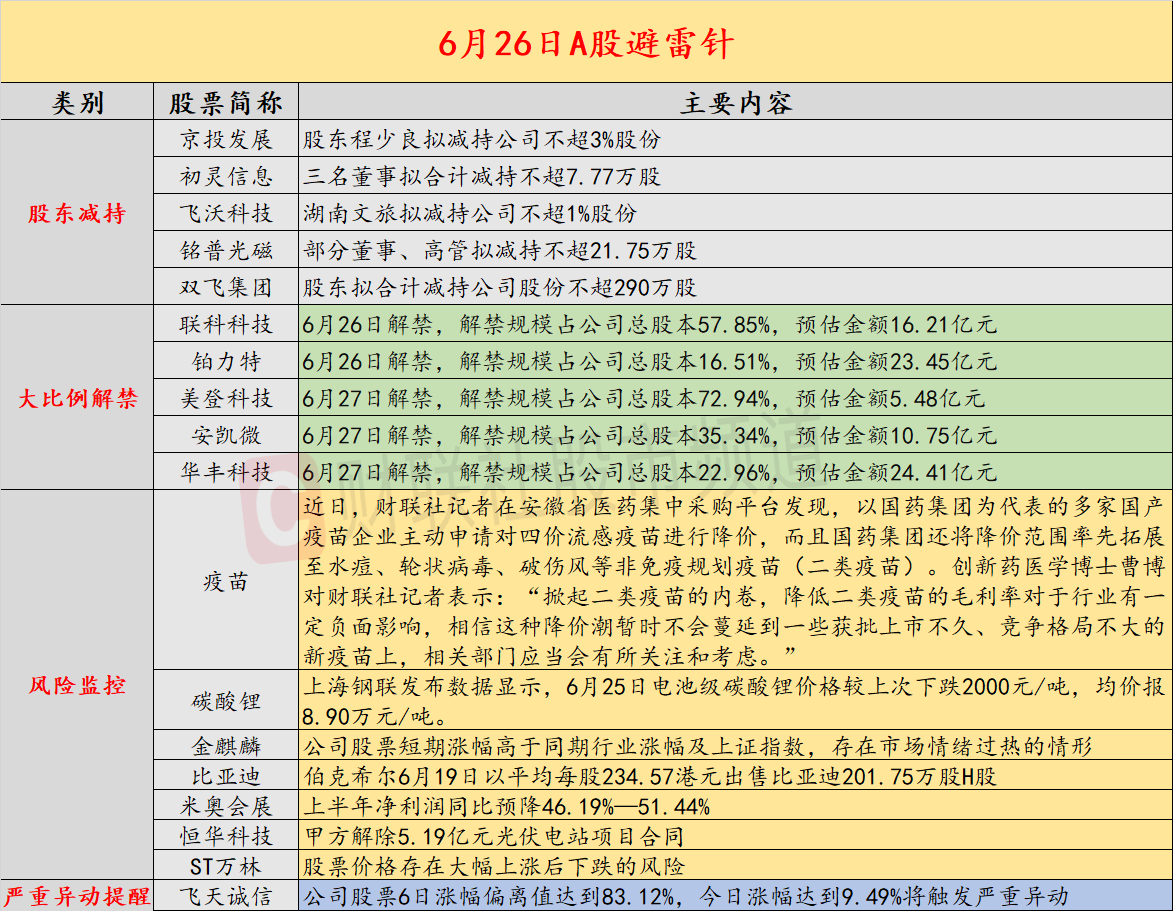This screenshot has width=1173, height=911.
Task: Click the ST万林 stock cell
Action: (226, 866)
